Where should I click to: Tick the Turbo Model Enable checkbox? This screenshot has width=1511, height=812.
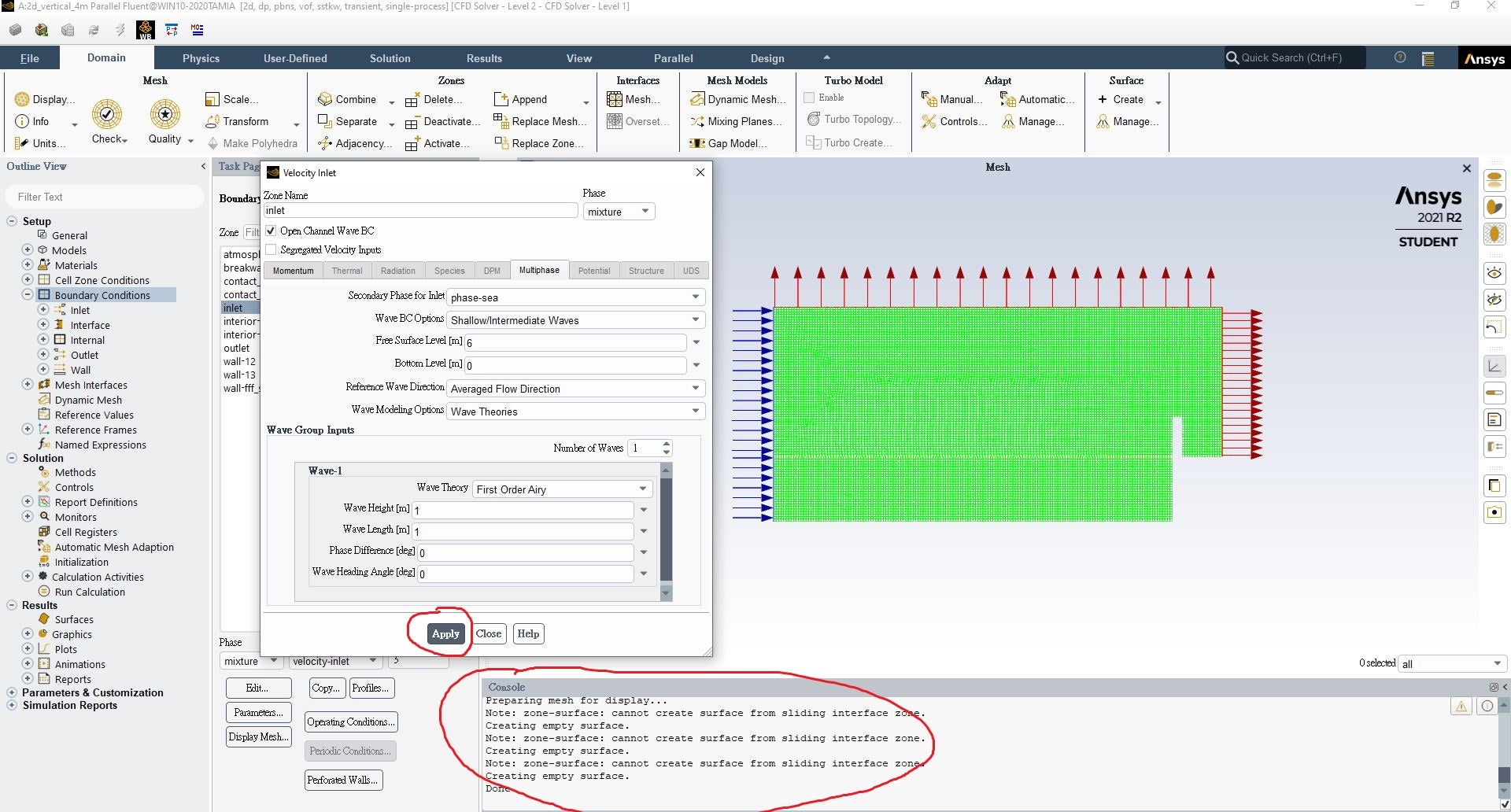coord(809,98)
